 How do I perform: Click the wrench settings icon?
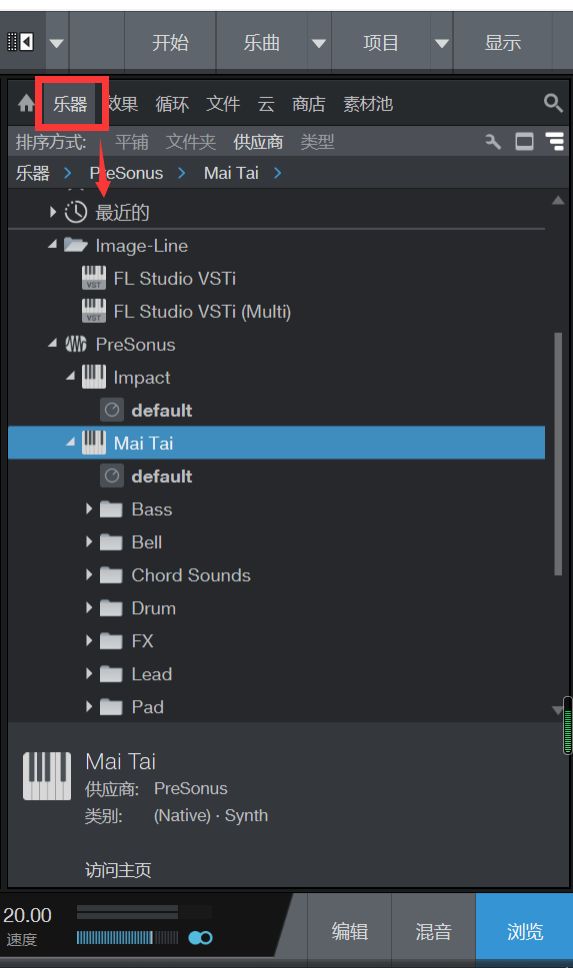point(493,142)
